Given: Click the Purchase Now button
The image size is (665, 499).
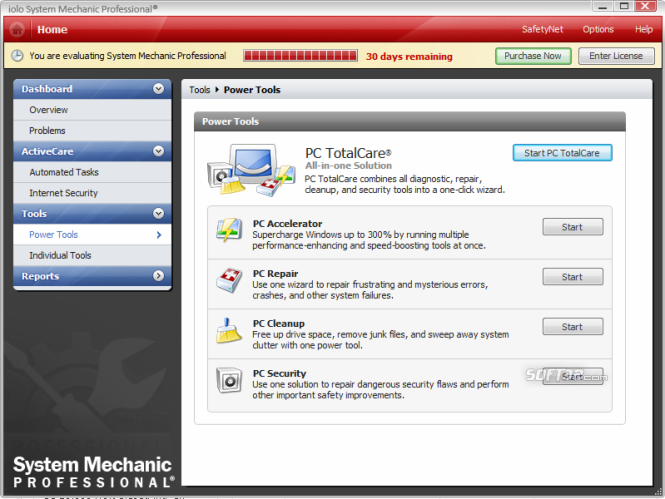Looking at the screenshot, I should (533, 56).
